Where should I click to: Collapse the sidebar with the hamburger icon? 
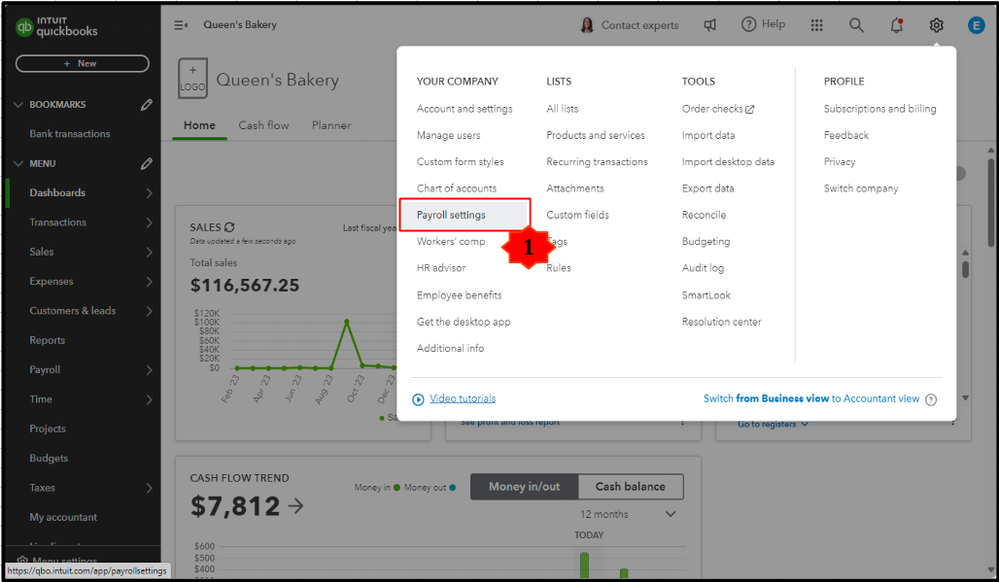tap(181, 25)
